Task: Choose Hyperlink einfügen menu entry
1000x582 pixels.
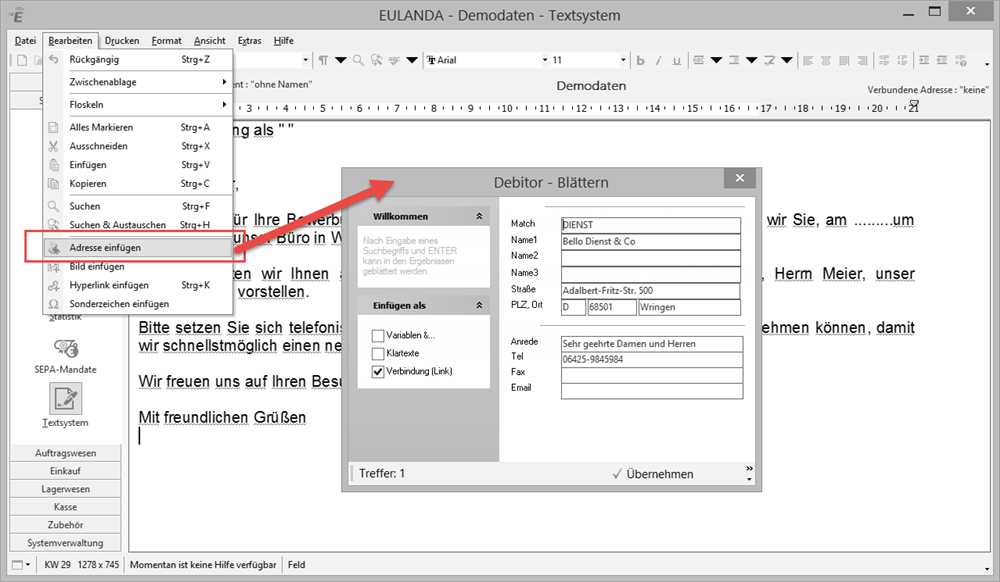Action: (138, 285)
